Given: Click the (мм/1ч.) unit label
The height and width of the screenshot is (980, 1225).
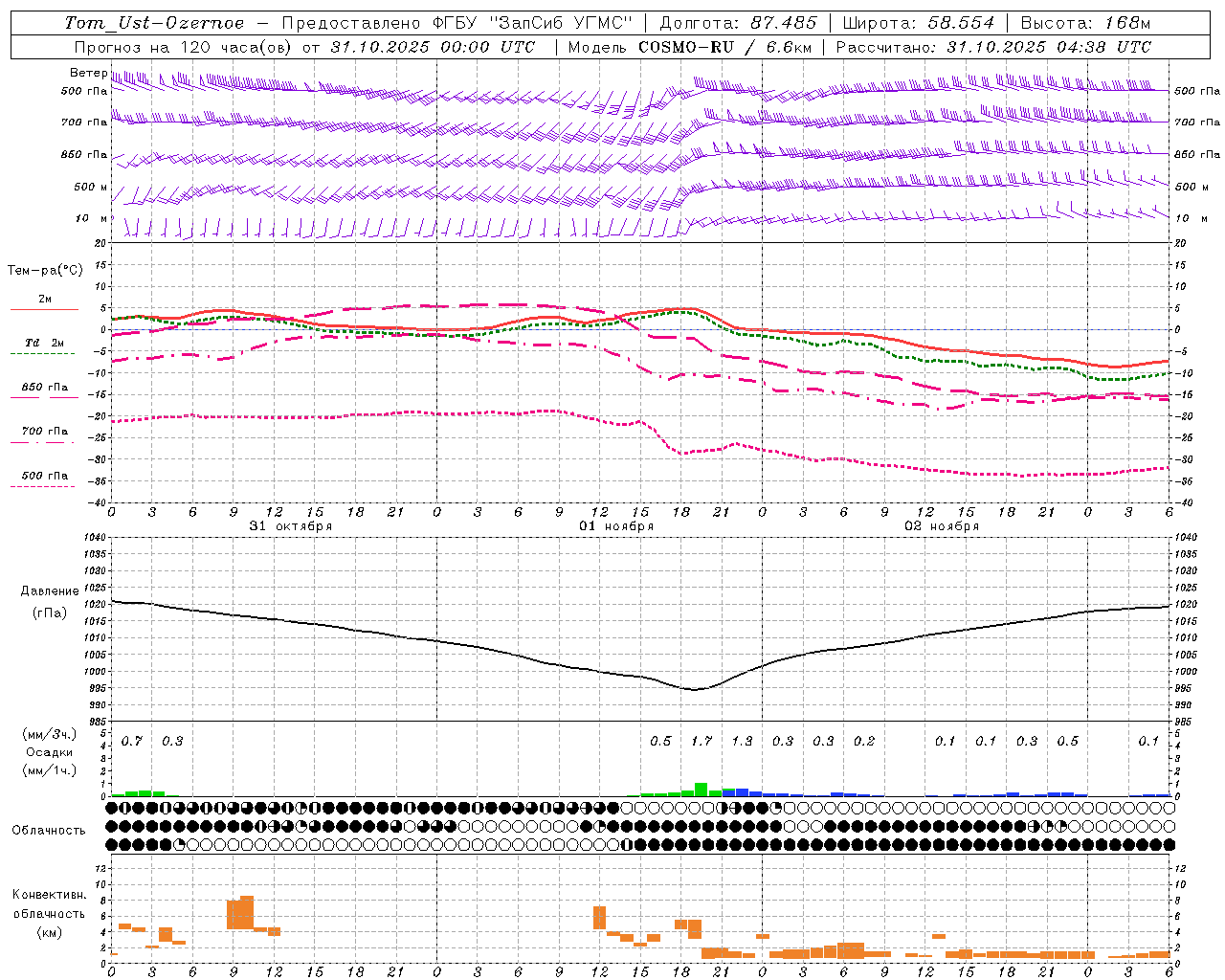Looking at the screenshot, I should click(49, 770).
